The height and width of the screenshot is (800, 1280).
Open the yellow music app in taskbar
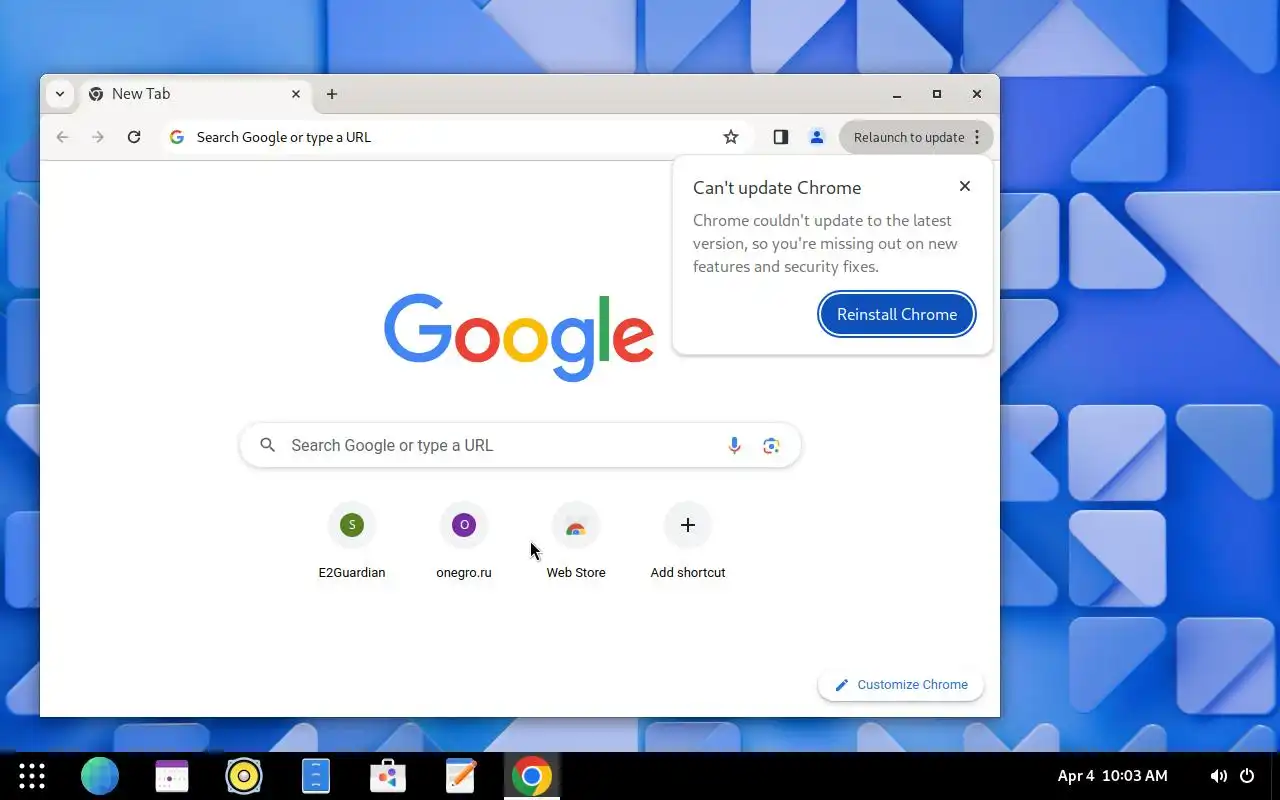(244, 776)
